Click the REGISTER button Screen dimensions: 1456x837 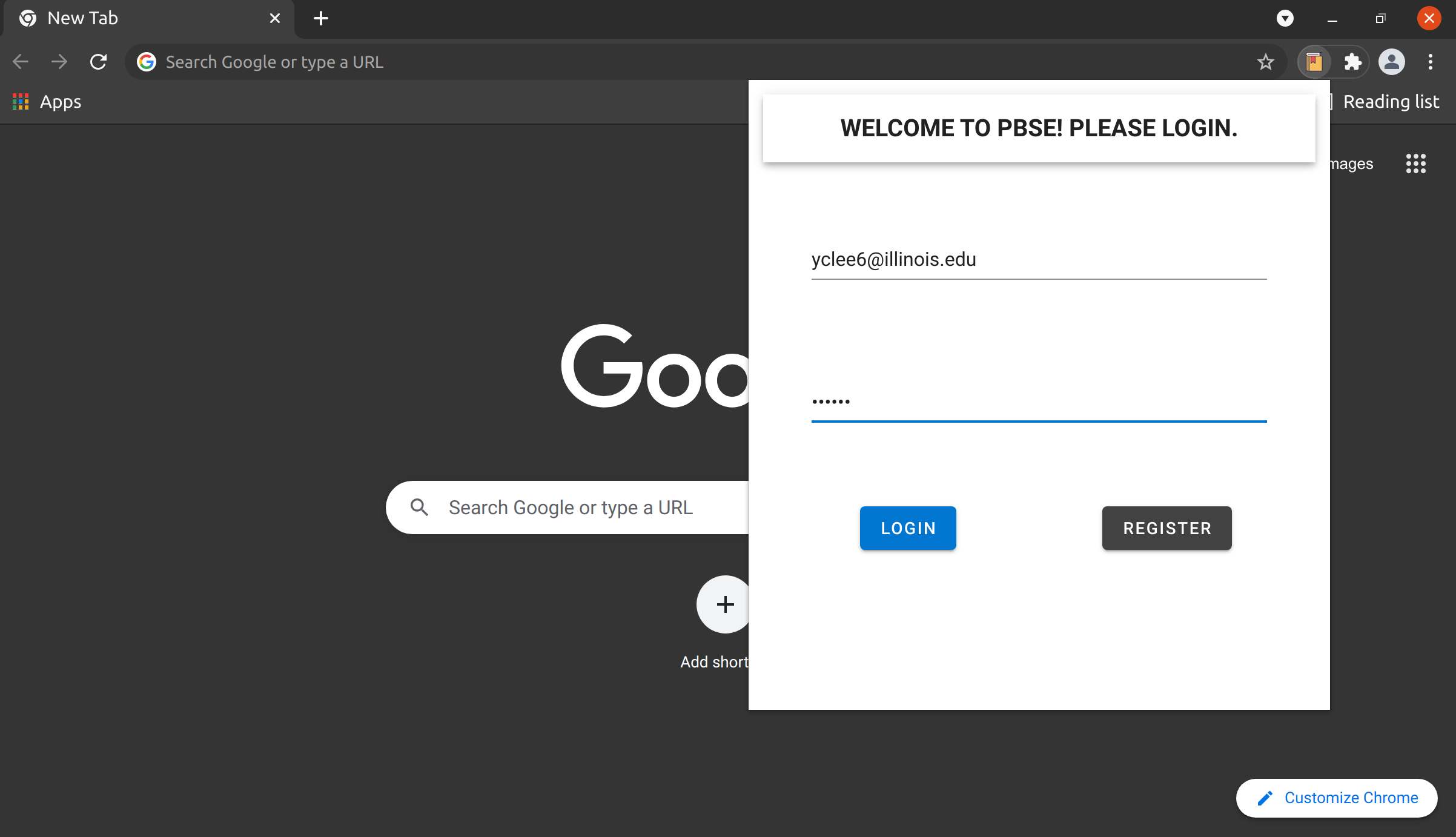pyautogui.click(x=1167, y=528)
